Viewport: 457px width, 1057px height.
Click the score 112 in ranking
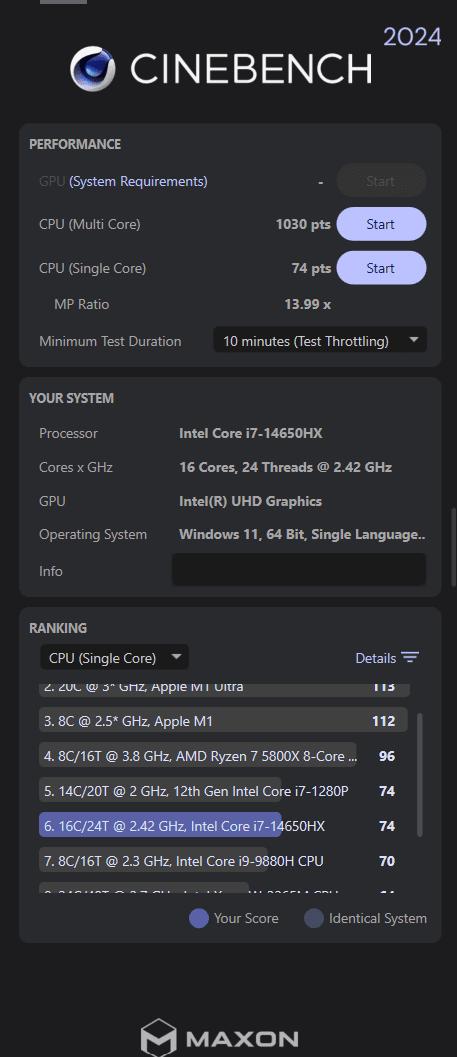(x=384, y=721)
